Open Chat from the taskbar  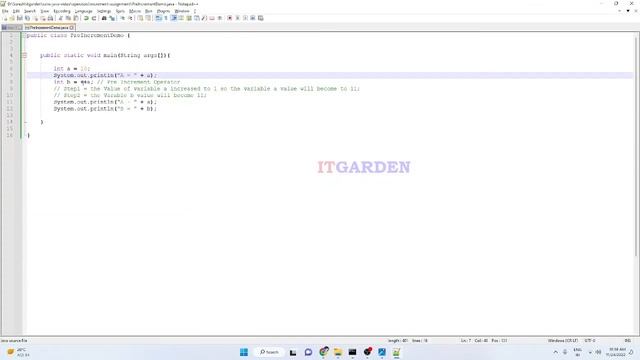pos(308,352)
